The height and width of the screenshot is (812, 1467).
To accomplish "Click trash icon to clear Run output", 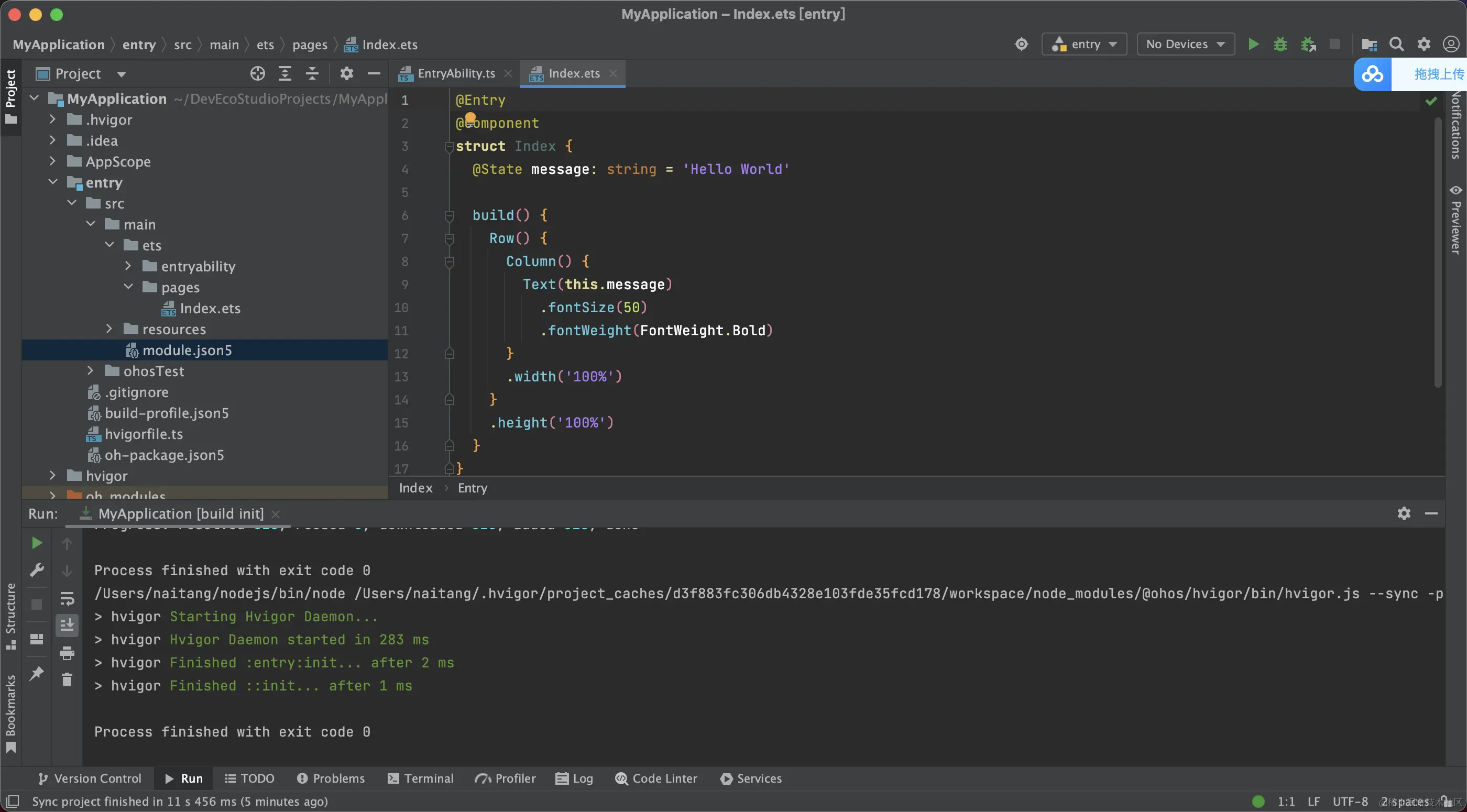I will [x=67, y=679].
